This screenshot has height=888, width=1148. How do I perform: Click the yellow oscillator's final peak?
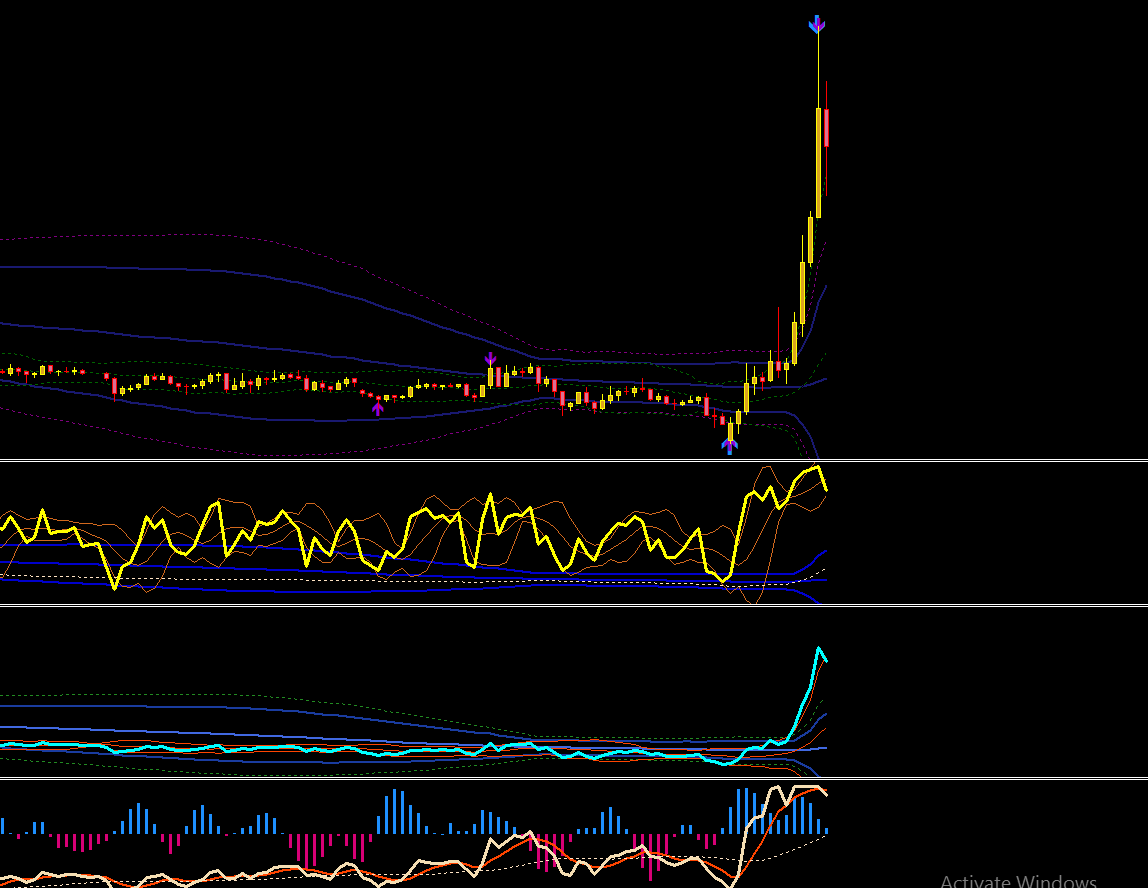(817, 467)
